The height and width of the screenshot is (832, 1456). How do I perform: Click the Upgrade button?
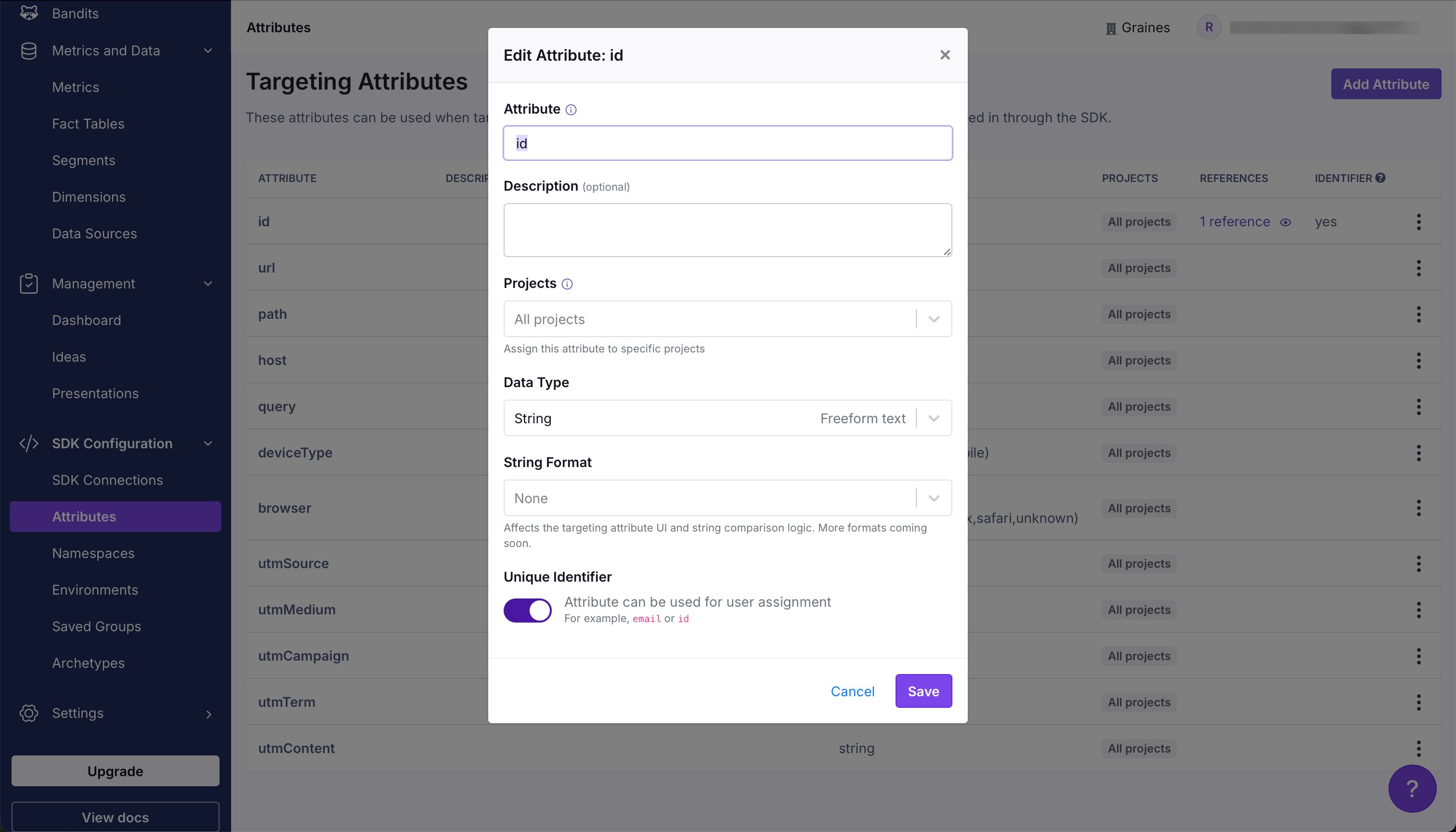[116, 771]
